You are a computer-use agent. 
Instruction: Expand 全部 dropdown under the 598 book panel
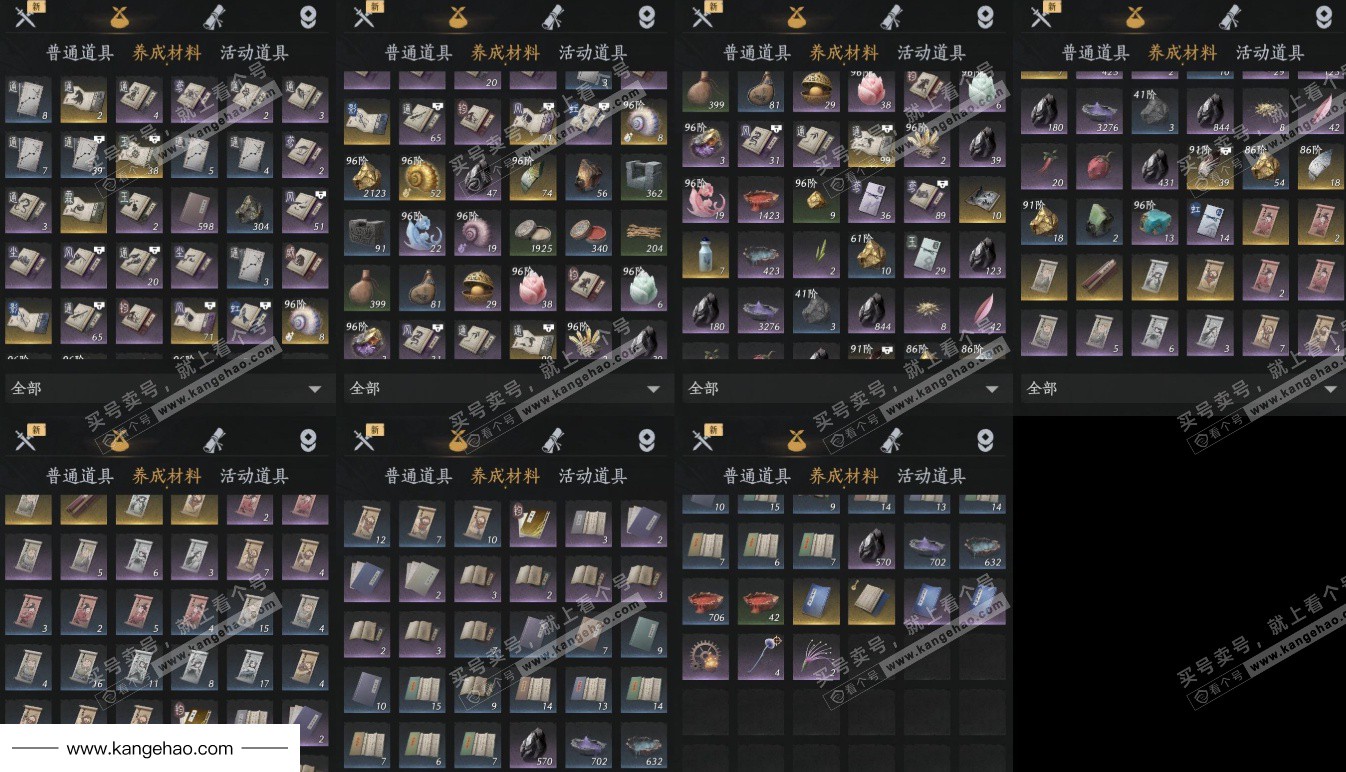(168, 388)
